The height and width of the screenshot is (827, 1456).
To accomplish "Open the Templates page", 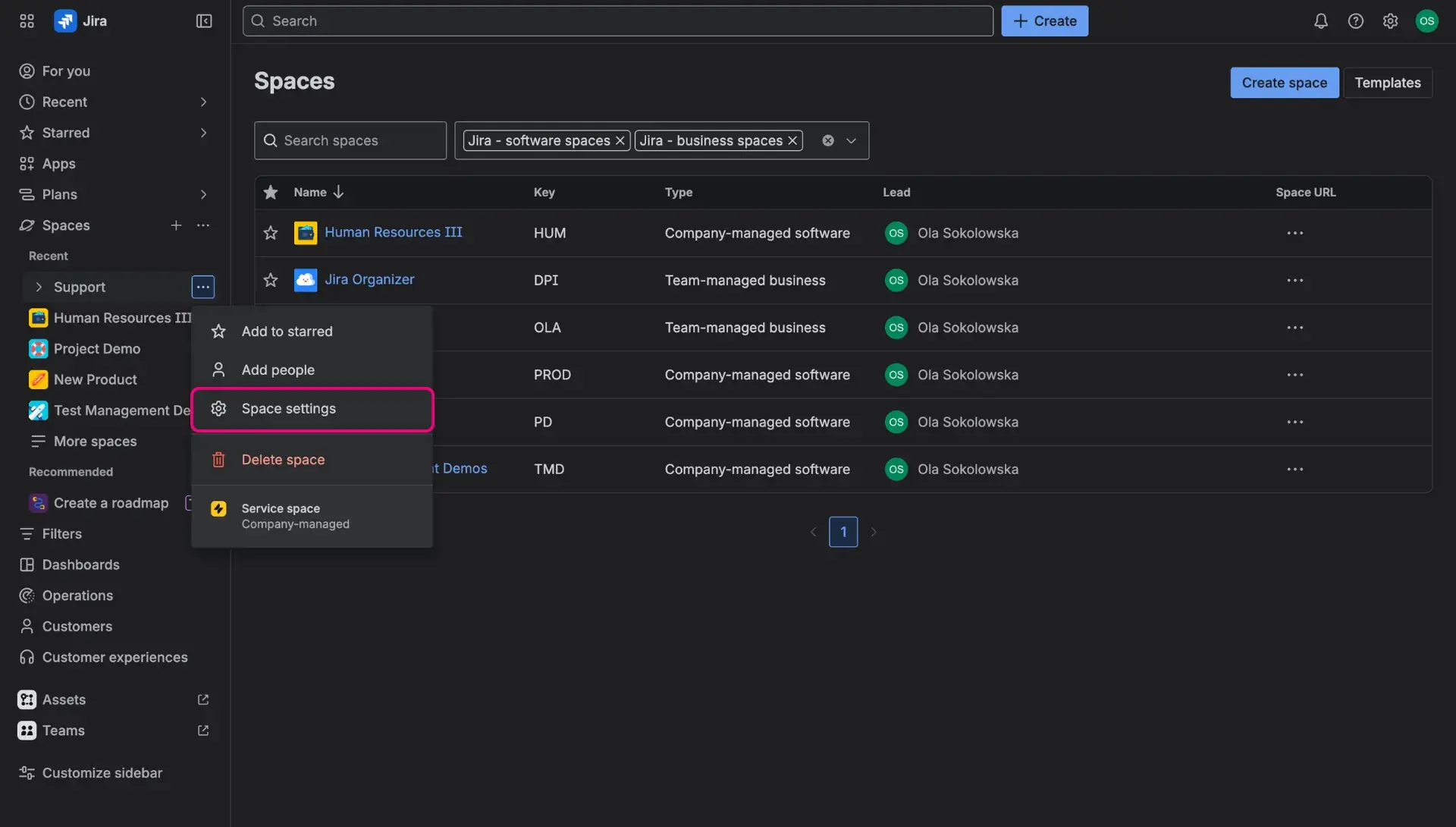I will [1388, 82].
